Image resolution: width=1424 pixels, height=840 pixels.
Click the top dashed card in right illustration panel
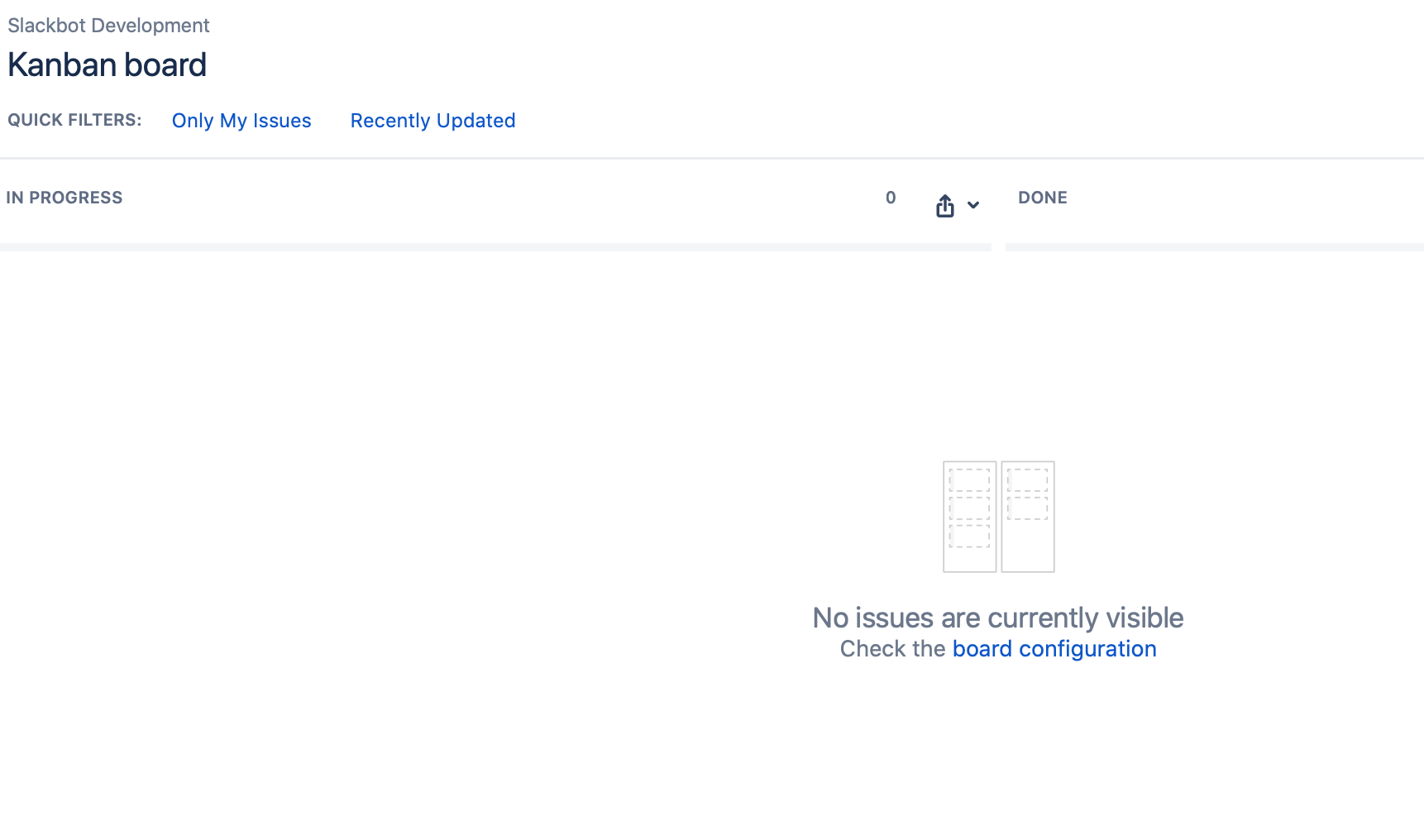1028,480
